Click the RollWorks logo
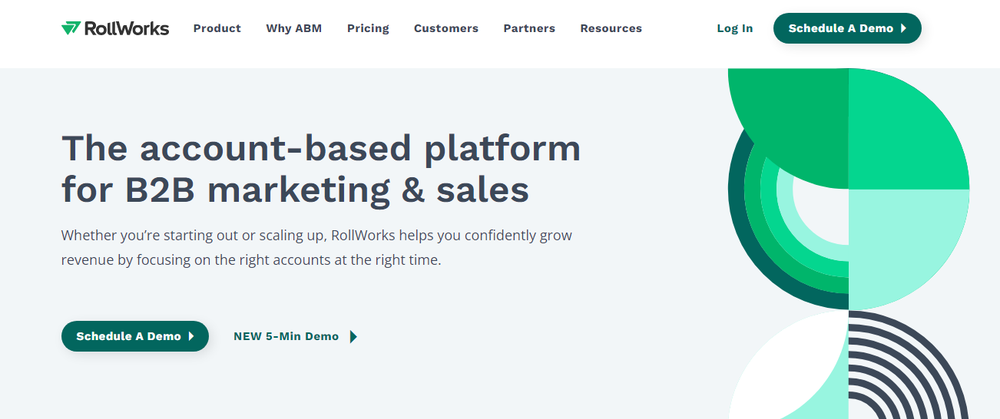This screenshot has height=419, width=1000. tap(115, 28)
